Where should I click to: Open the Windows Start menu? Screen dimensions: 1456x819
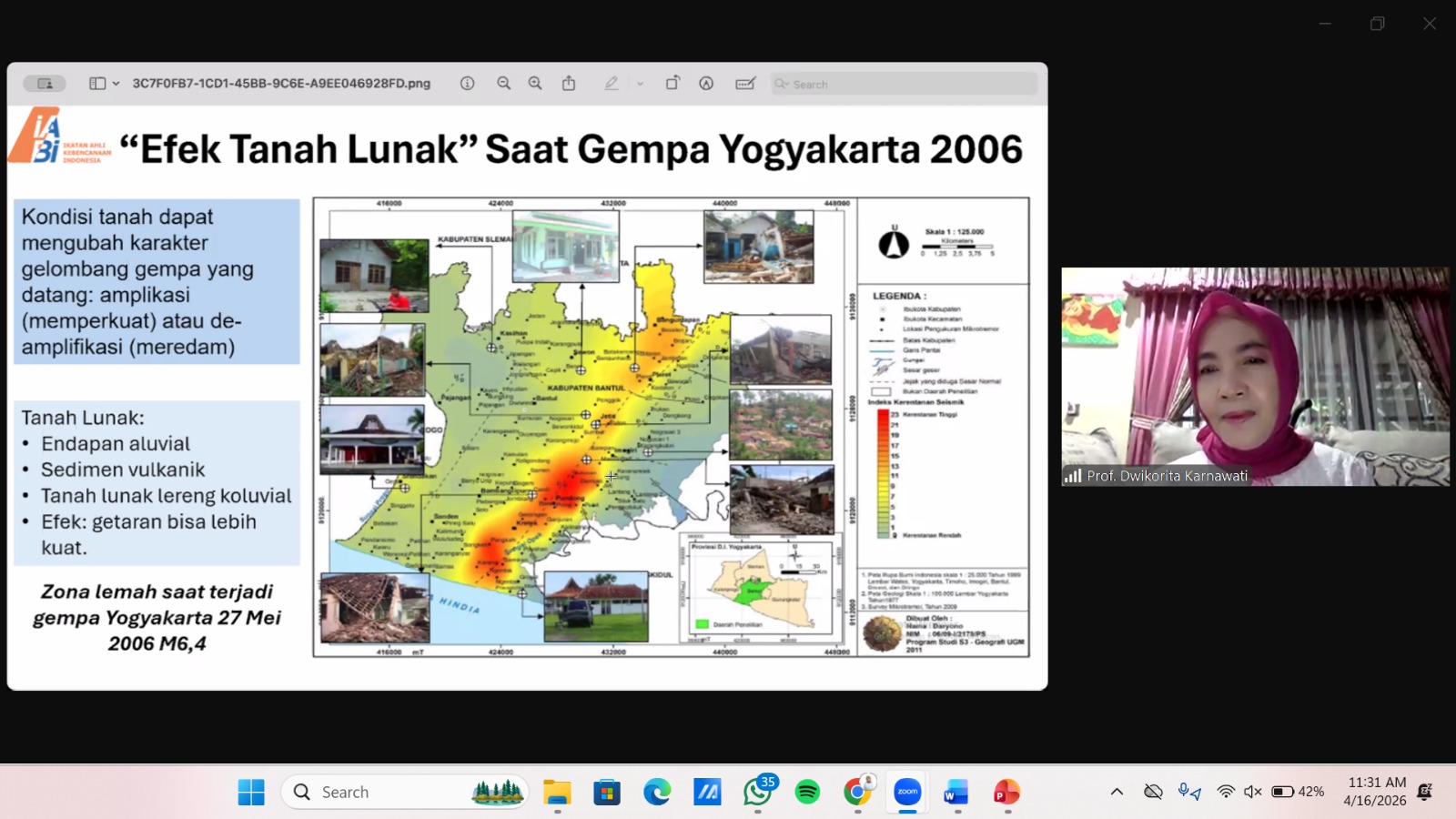pos(251,792)
